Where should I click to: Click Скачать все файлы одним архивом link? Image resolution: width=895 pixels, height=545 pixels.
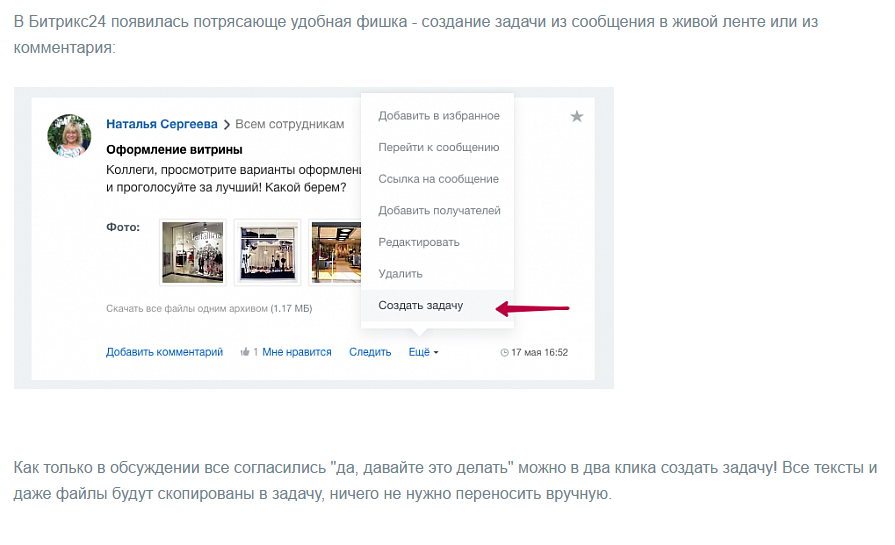pos(209,308)
